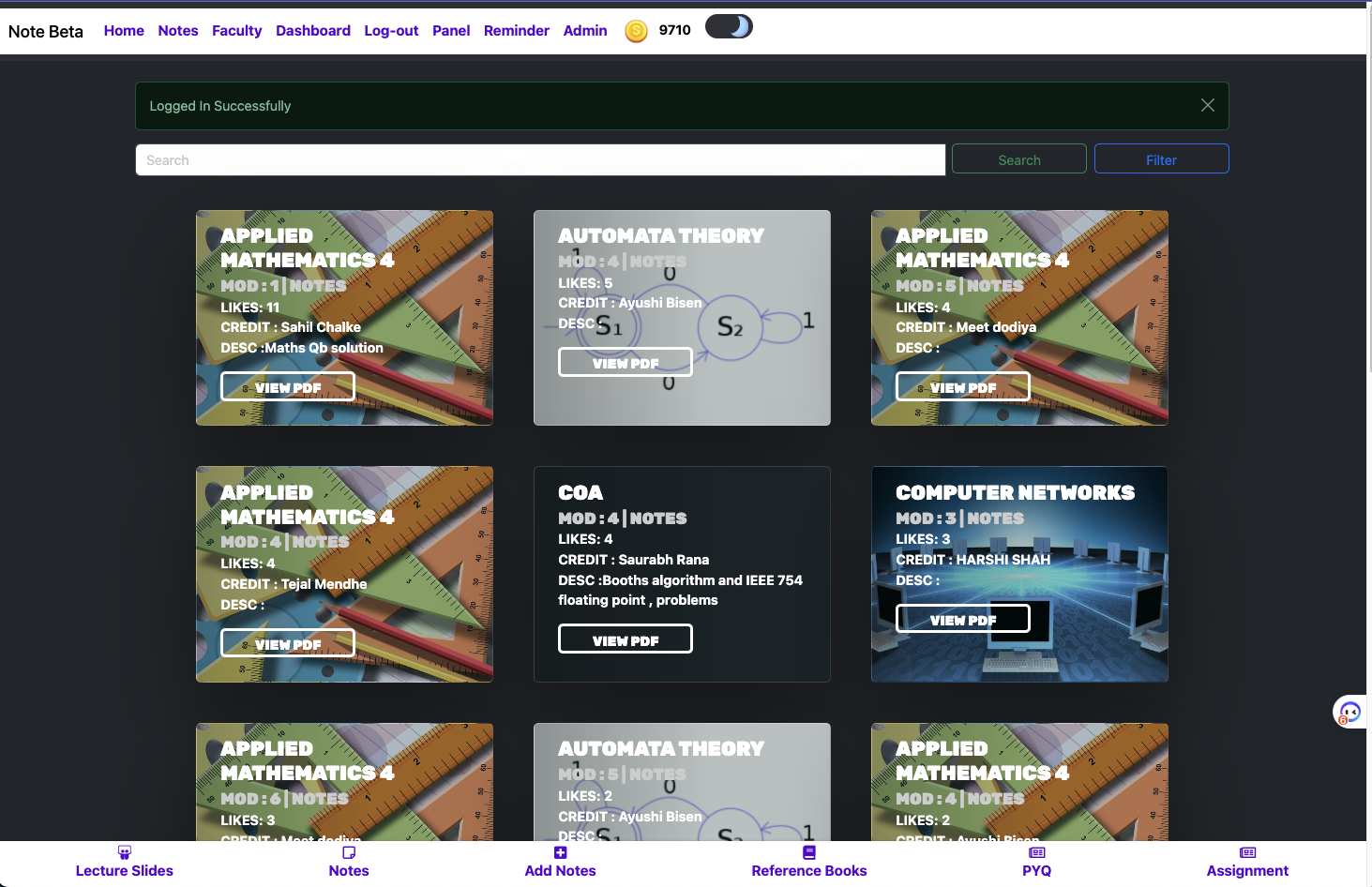1372x887 pixels.
Task: Focus the Search input field
Action: pos(540,159)
